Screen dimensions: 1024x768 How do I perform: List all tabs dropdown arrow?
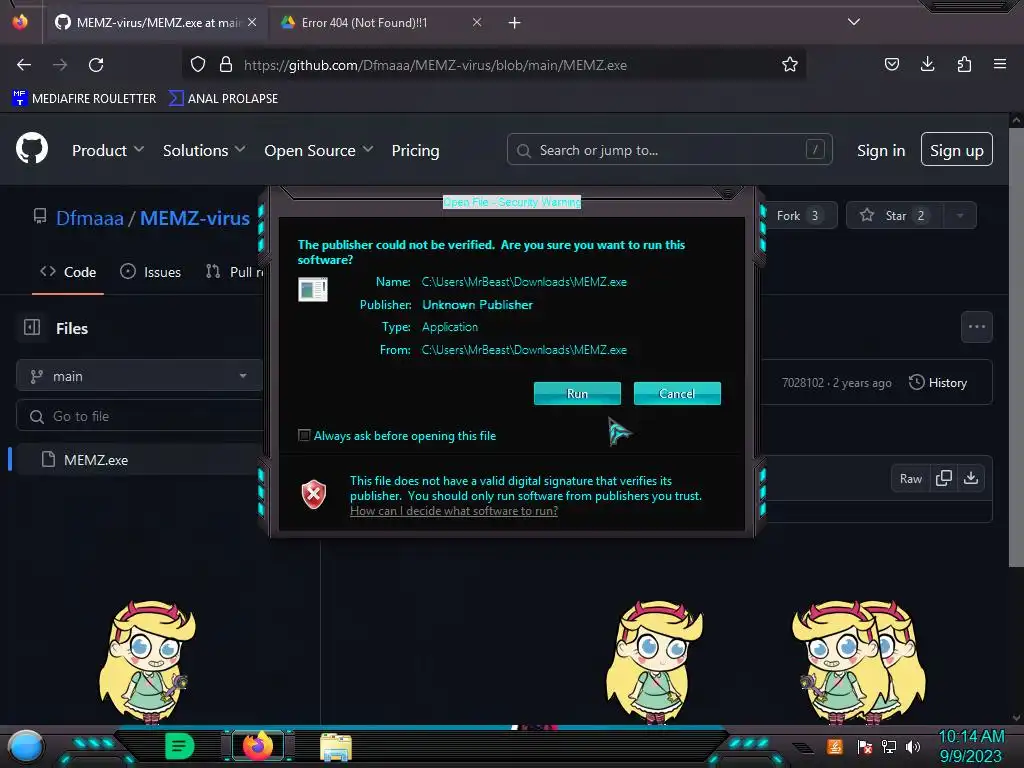point(854,22)
